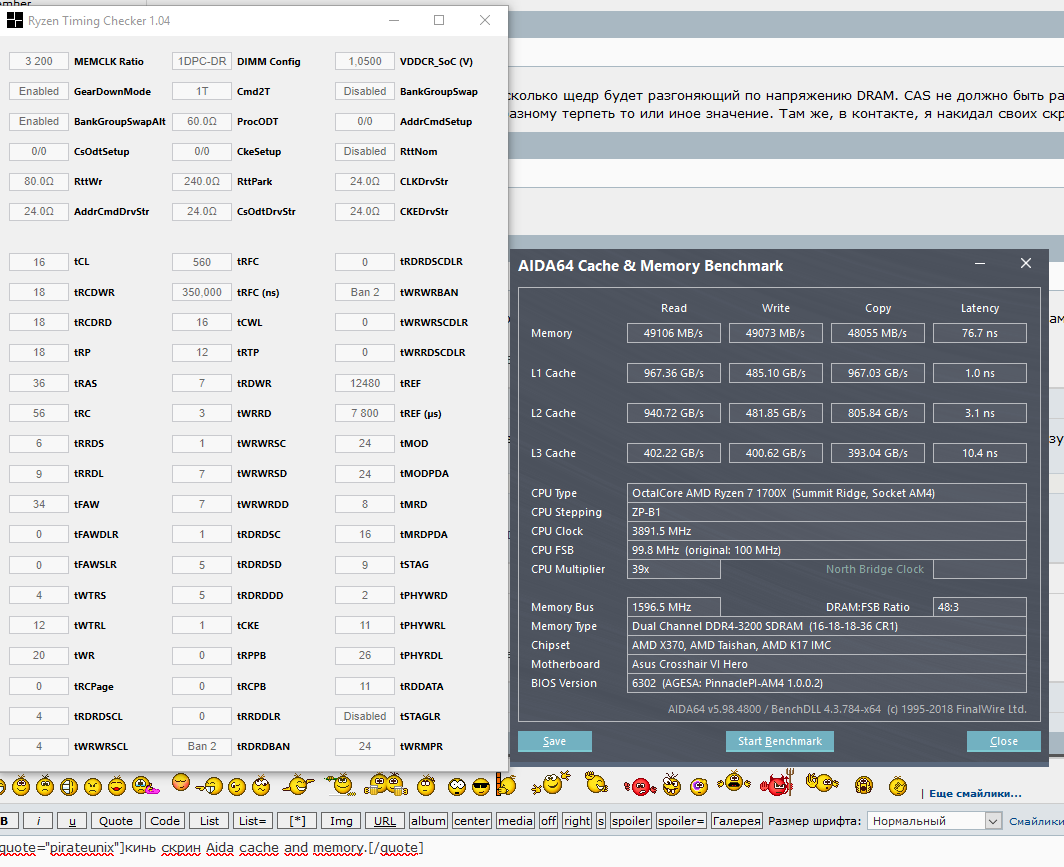Screen dimensions: 1064x867
Task: Click the tRFC value field 560
Action: [202, 262]
